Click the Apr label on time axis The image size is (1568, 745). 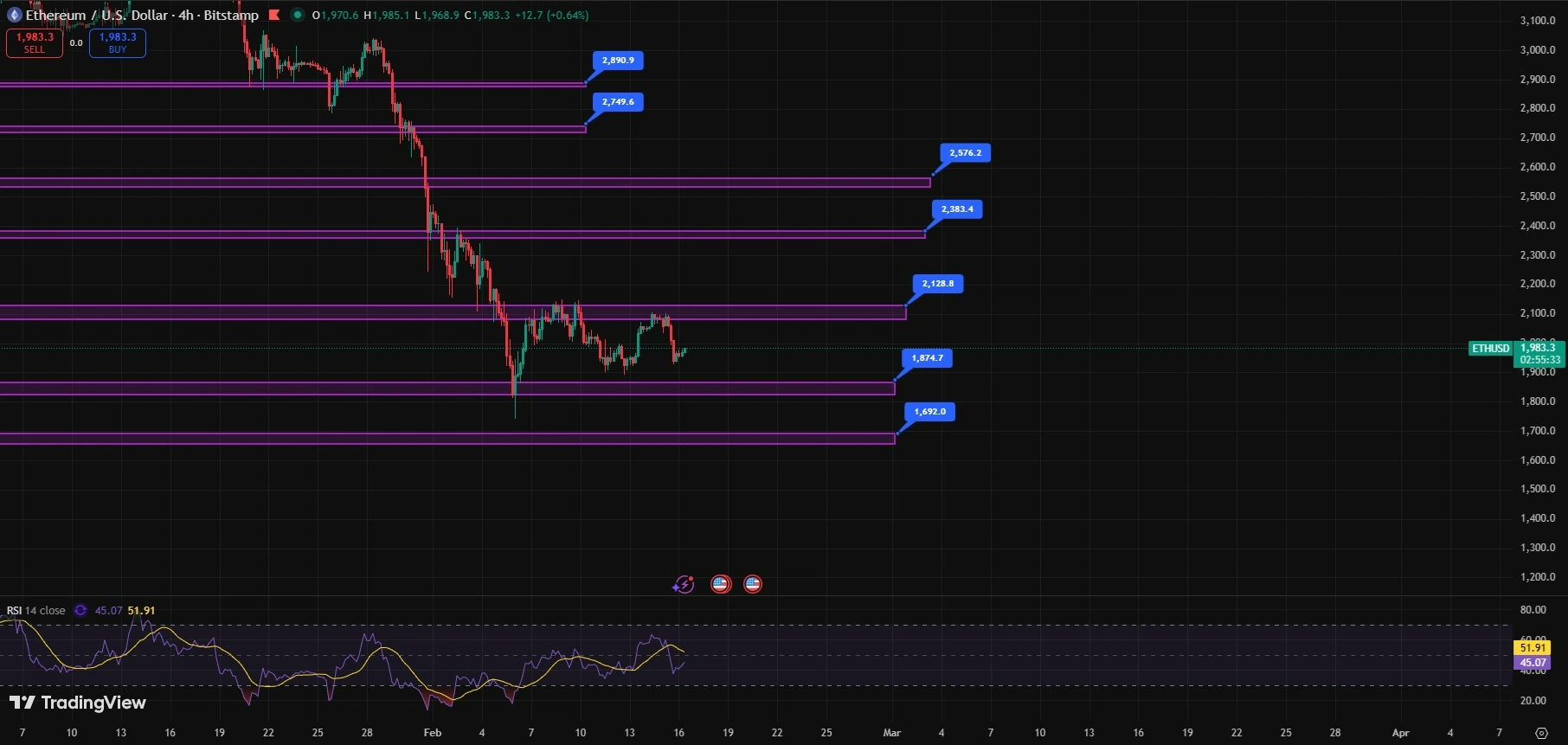(x=1400, y=733)
